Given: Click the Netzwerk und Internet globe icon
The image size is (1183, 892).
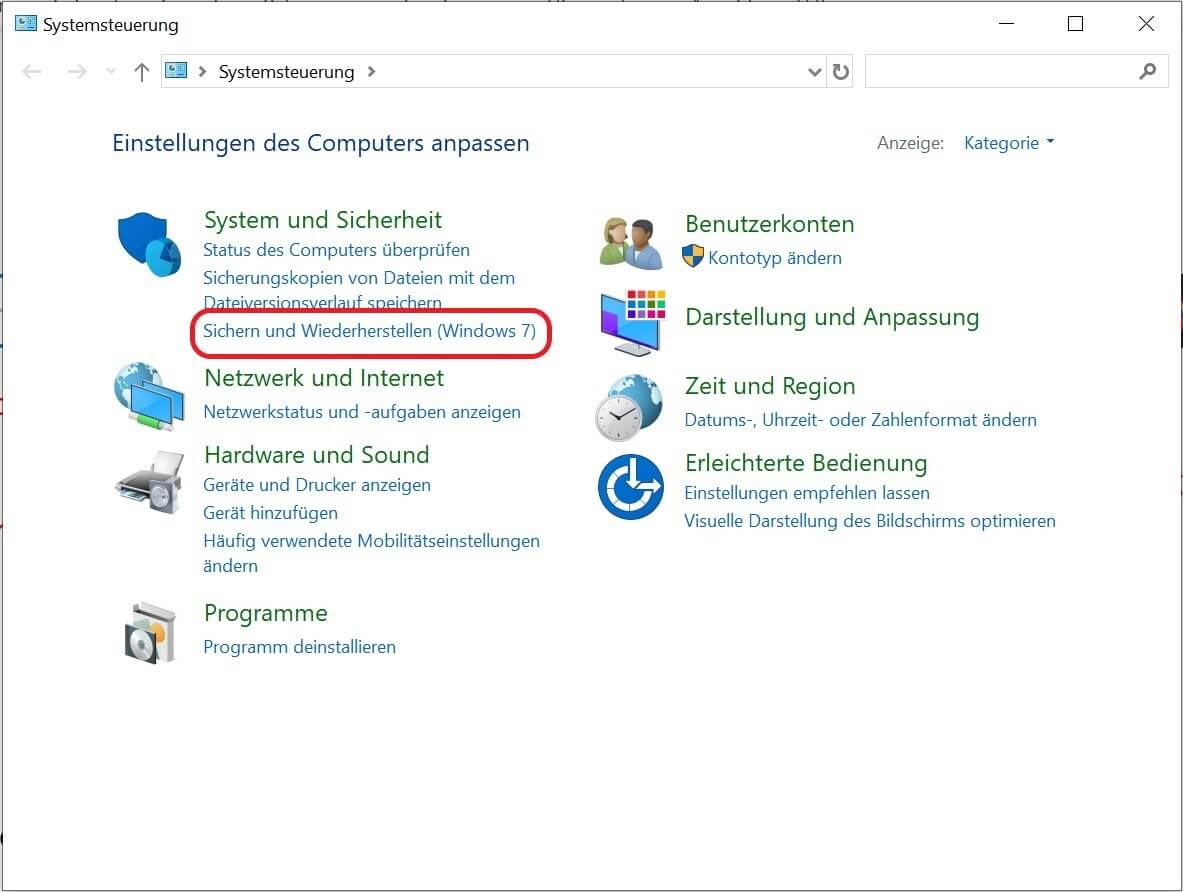Looking at the screenshot, I should [x=150, y=397].
